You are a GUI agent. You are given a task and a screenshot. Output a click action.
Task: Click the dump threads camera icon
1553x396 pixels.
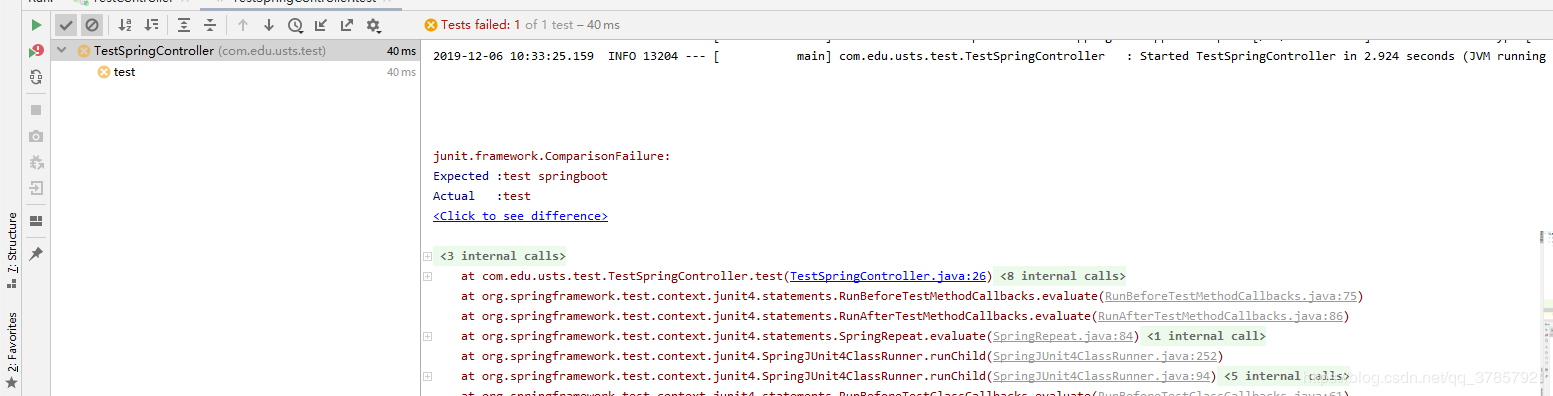point(36,136)
